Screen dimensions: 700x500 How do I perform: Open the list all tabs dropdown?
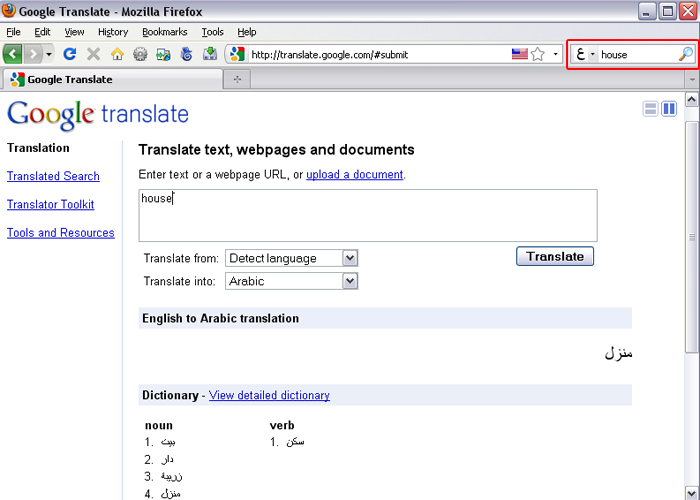point(692,79)
